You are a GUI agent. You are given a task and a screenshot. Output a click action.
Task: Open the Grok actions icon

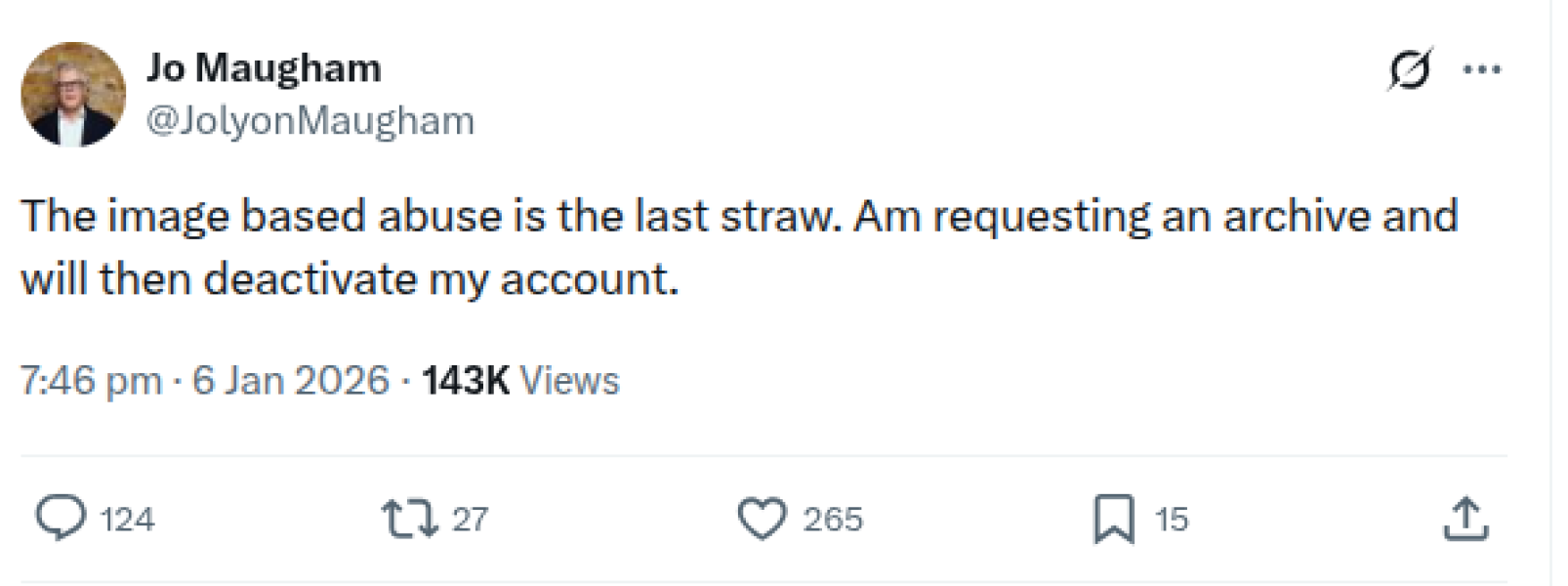pos(1410,69)
